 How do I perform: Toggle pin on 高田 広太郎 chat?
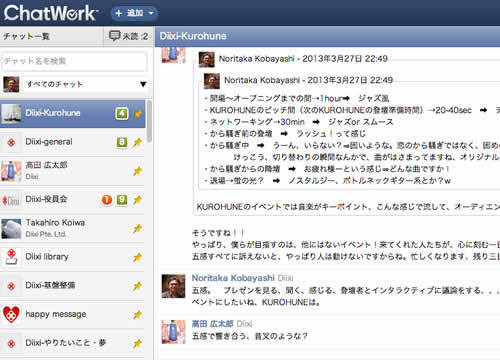tap(138, 171)
